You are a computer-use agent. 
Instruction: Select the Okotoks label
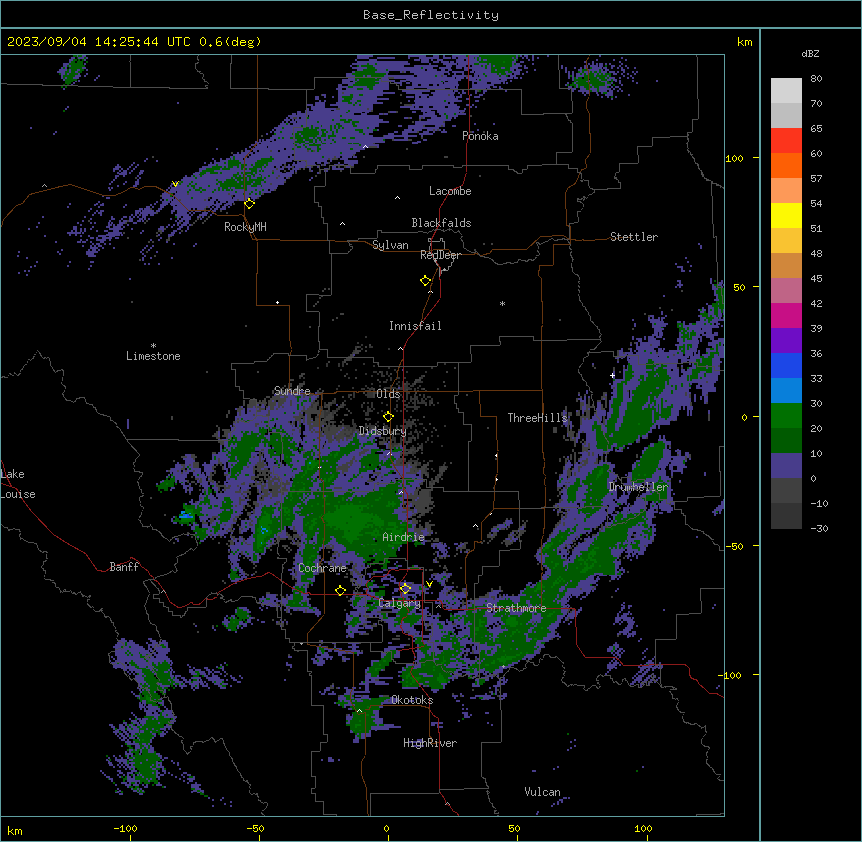coord(412,700)
